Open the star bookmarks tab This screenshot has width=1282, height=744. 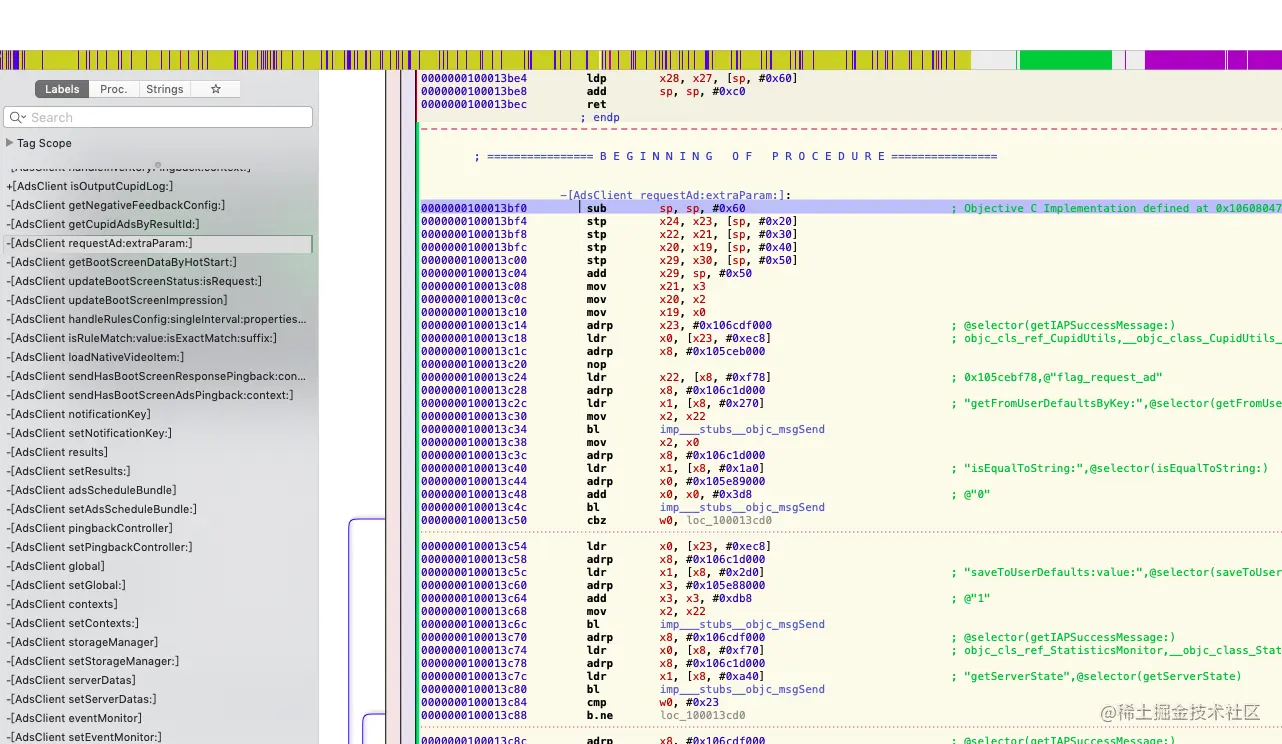215,89
